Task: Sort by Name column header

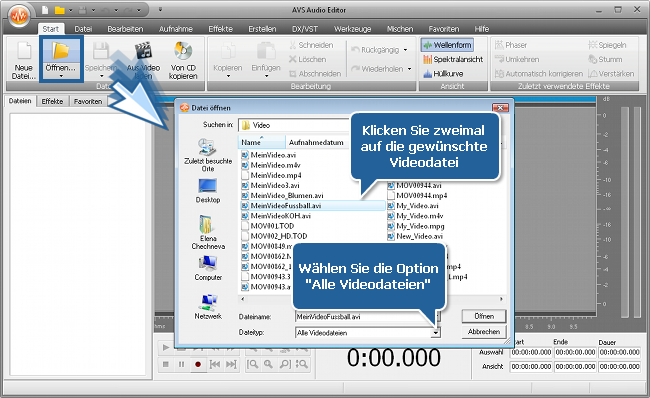Action: [x=262, y=142]
